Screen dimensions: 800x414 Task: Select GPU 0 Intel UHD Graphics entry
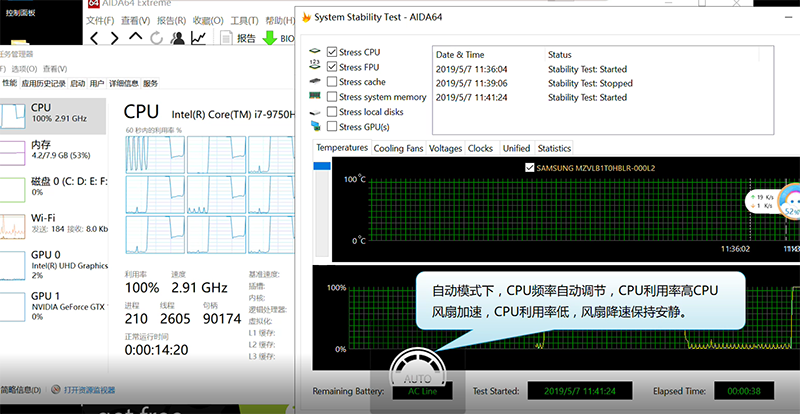point(53,265)
